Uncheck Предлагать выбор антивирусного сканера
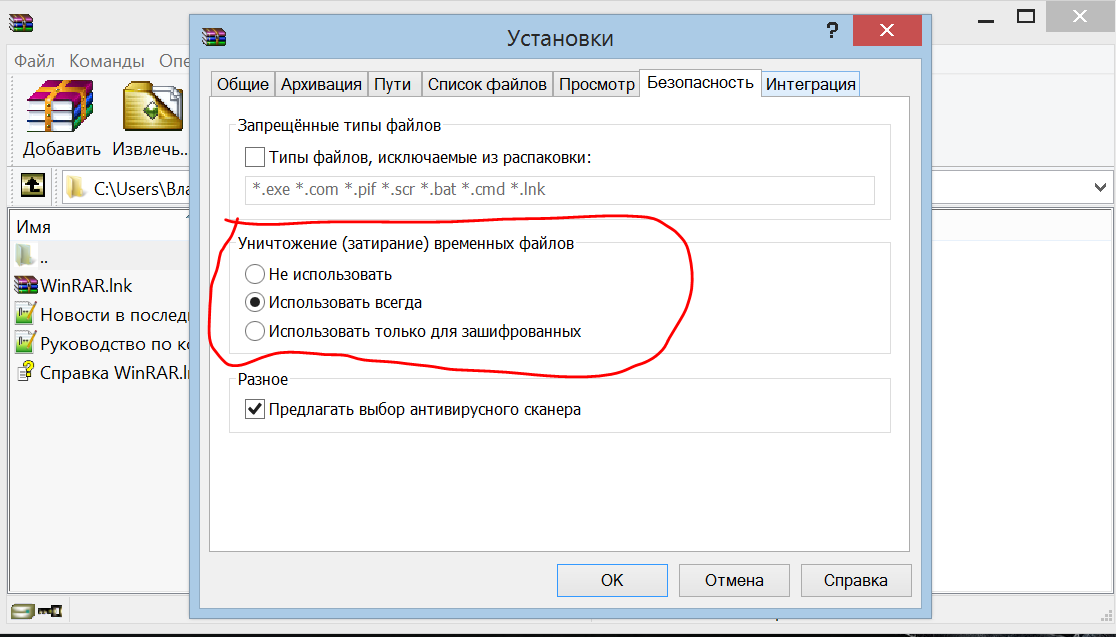 pos(255,409)
